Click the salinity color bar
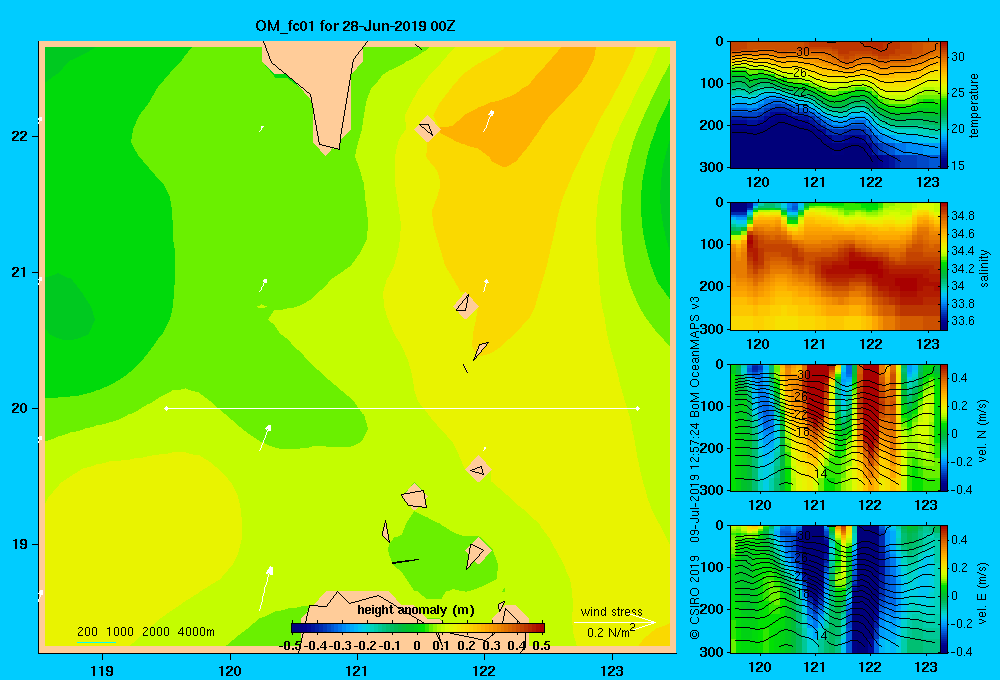Viewport: 1000px width, 680px height. point(944,266)
